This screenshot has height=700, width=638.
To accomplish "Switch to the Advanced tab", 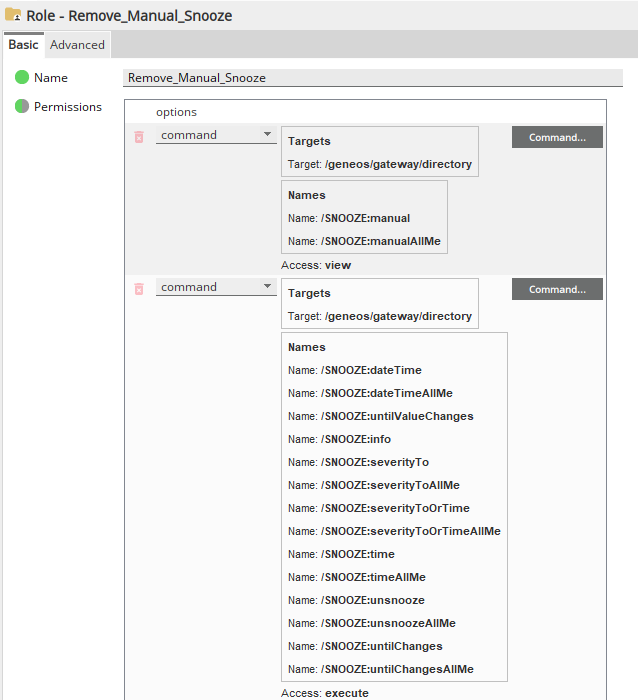I will (x=77, y=45).
